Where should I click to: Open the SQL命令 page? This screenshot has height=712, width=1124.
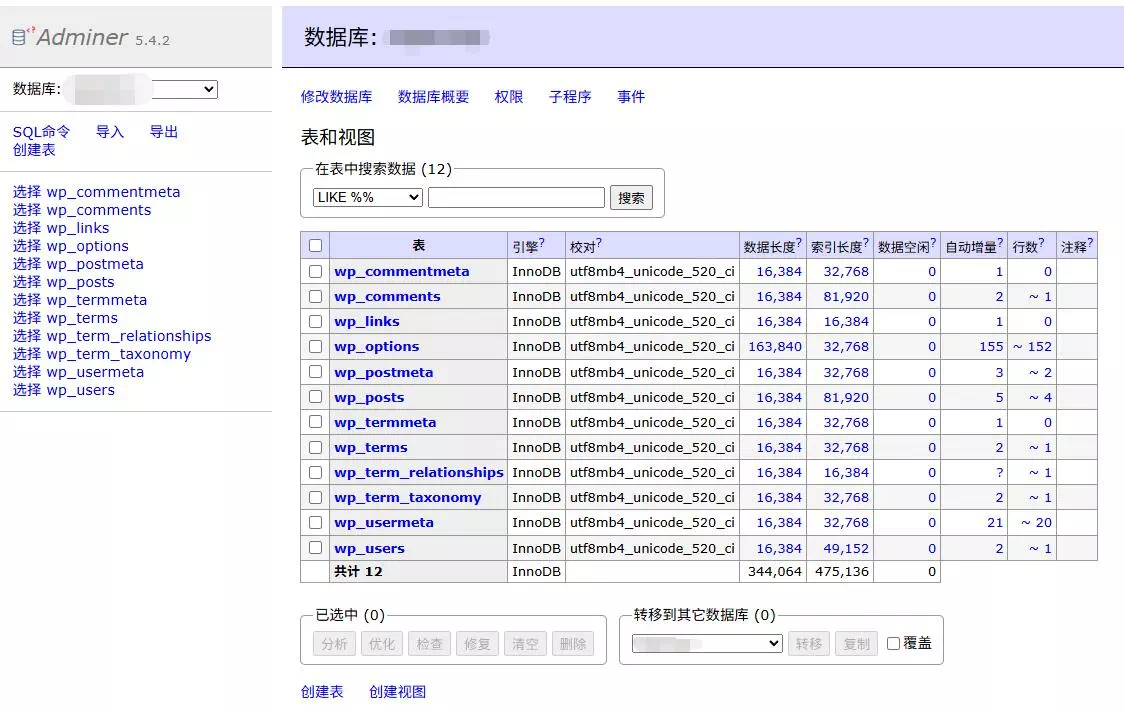[x=41, y=131]
